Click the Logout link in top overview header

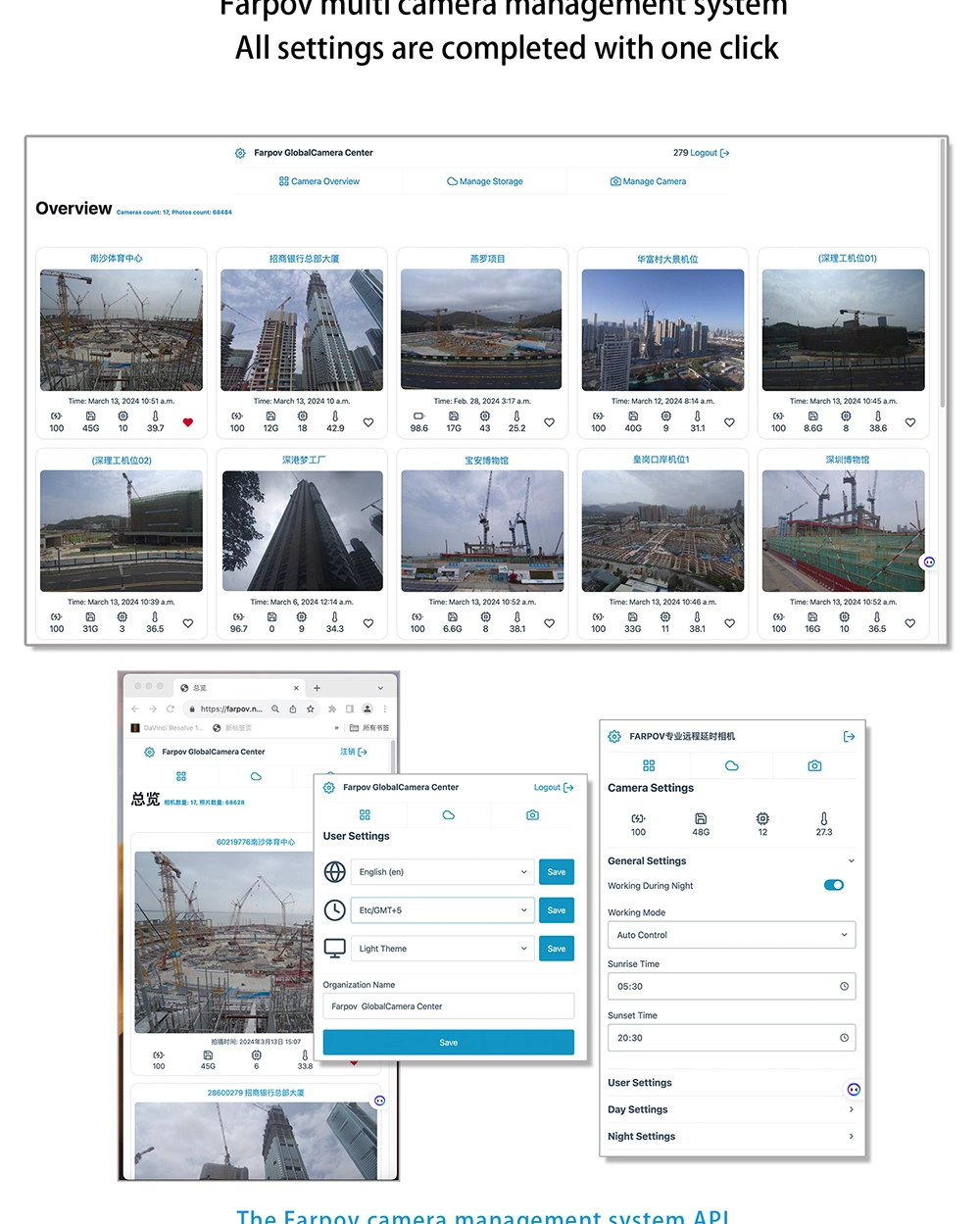point(704,153)
